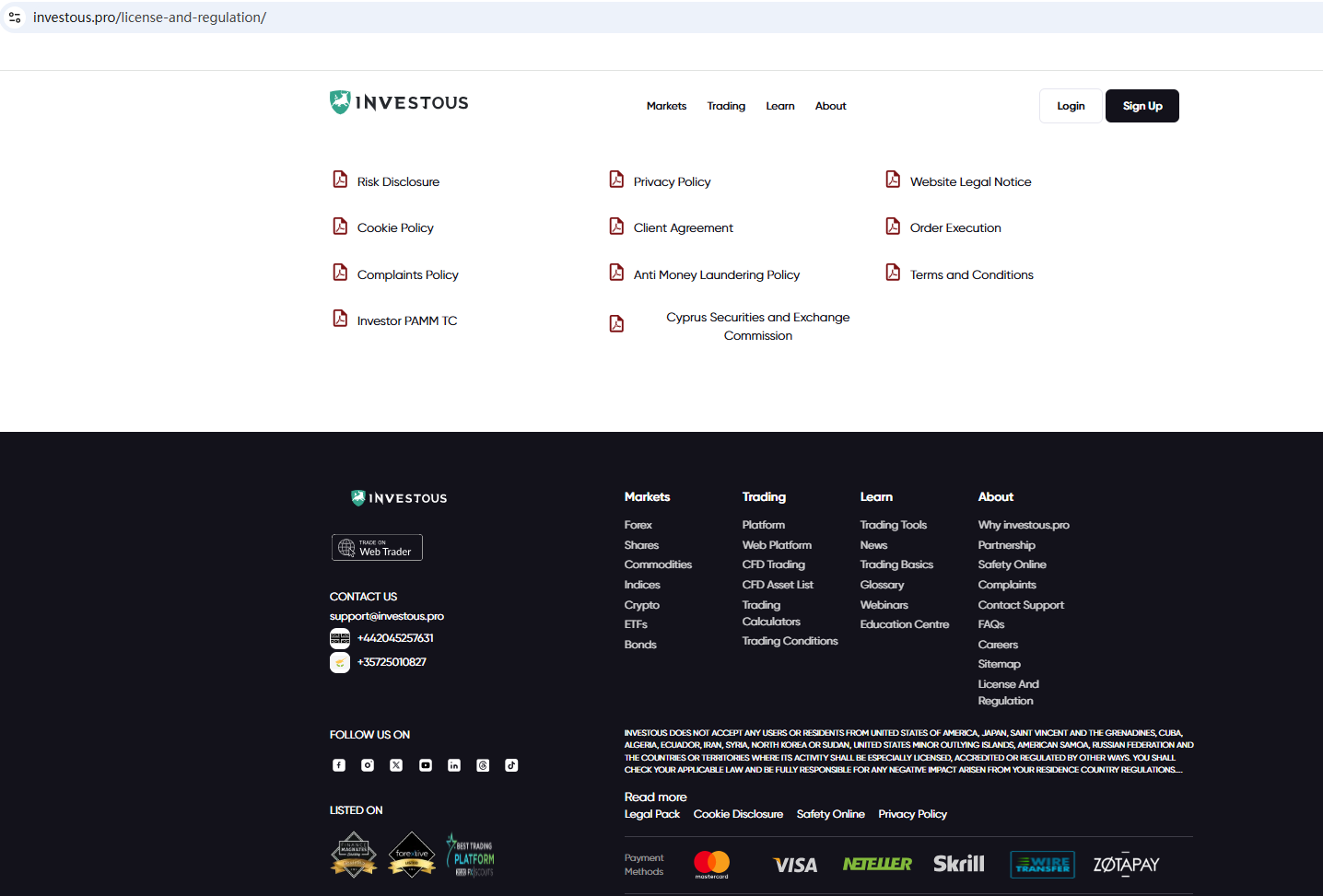This screenshot has height=896, width=1323.
Task: Click the UK flag phone icon
Action: point(340,638)
